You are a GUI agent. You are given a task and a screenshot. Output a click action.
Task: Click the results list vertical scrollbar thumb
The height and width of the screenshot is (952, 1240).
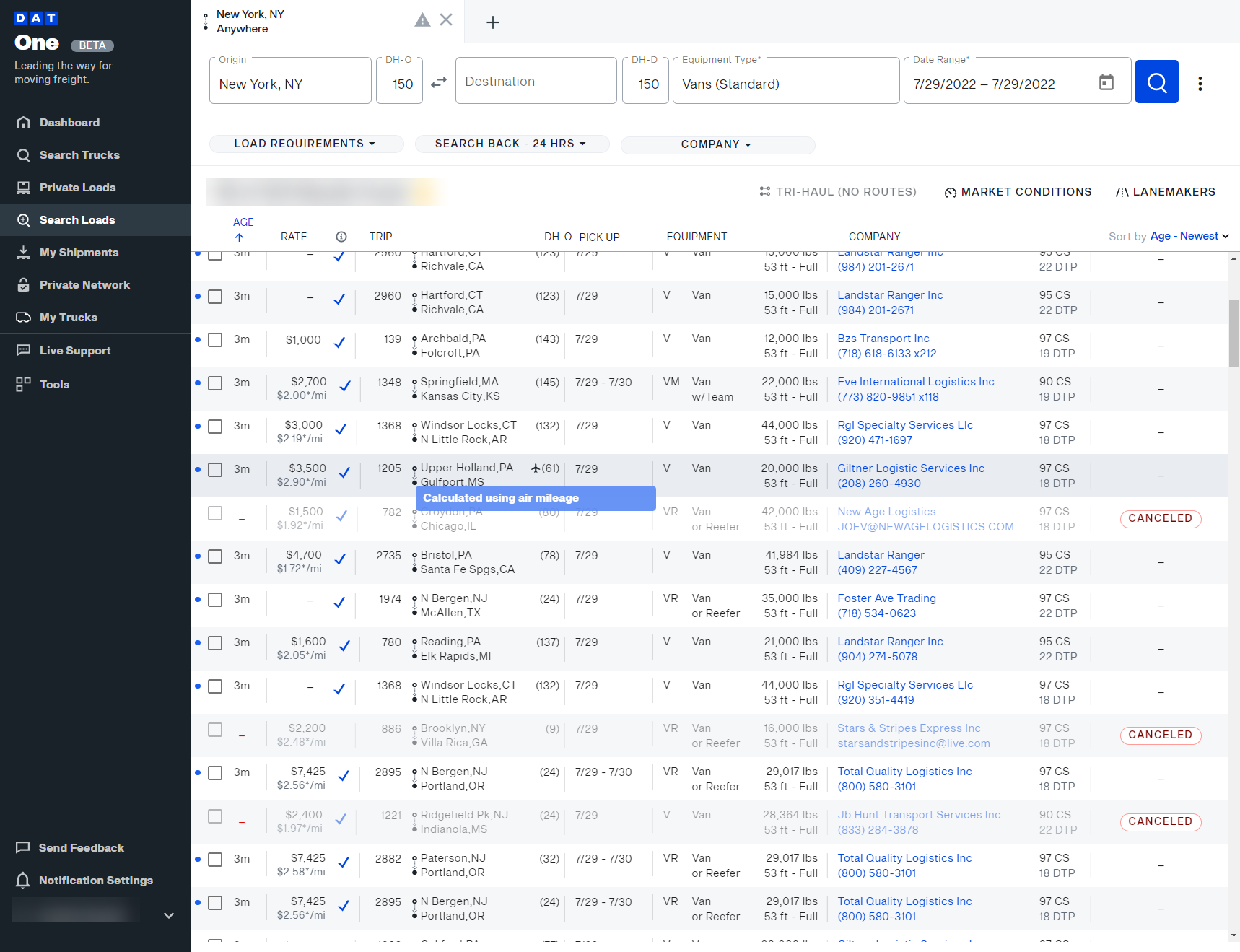point(1234,333)
